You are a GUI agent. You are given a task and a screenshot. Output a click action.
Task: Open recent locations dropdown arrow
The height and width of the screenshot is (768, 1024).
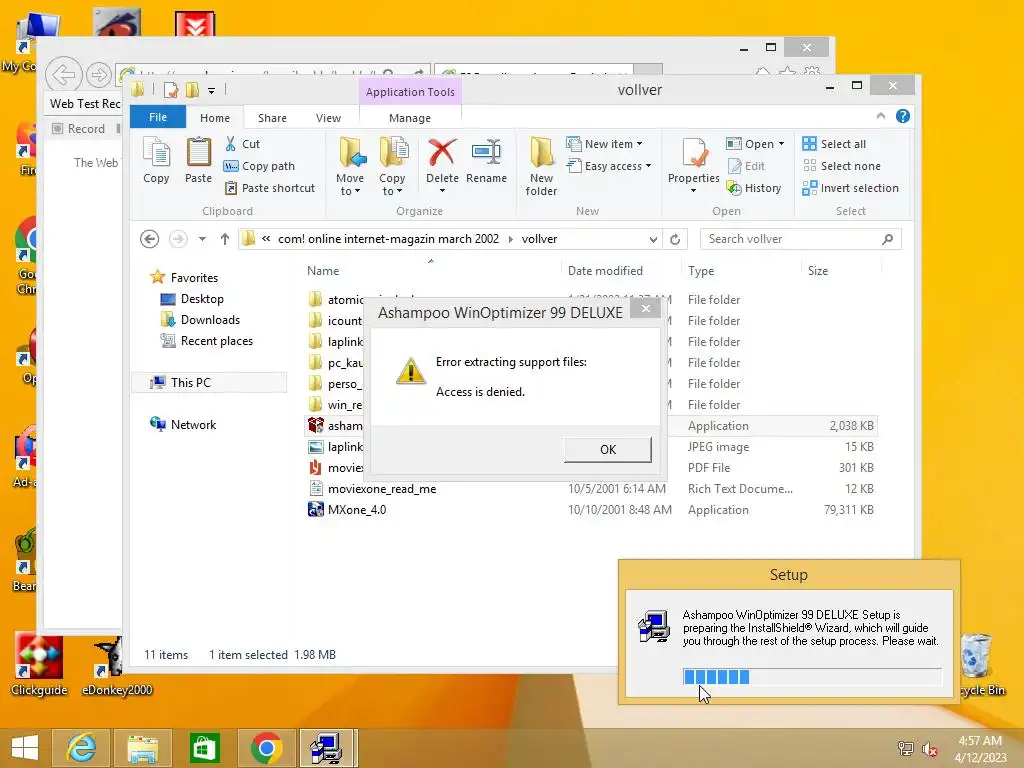coord(202,239)
